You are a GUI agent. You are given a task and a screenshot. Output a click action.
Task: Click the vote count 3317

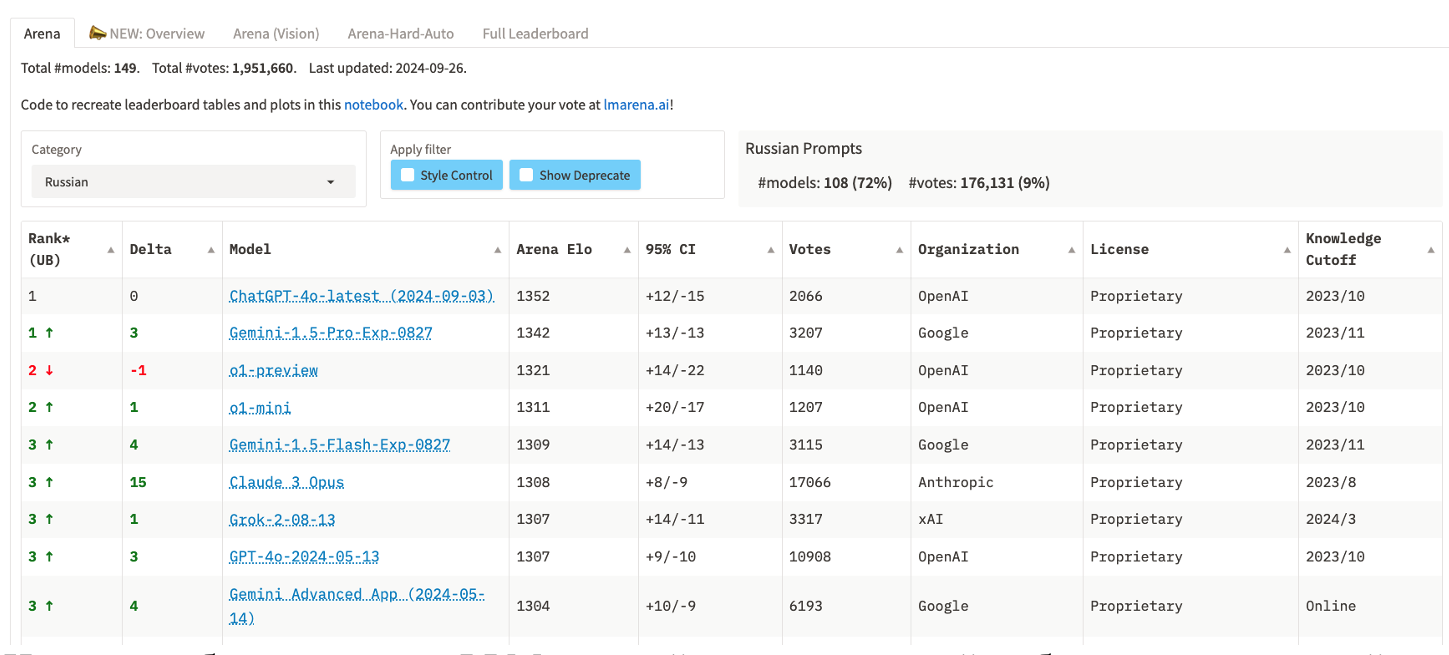806,519
